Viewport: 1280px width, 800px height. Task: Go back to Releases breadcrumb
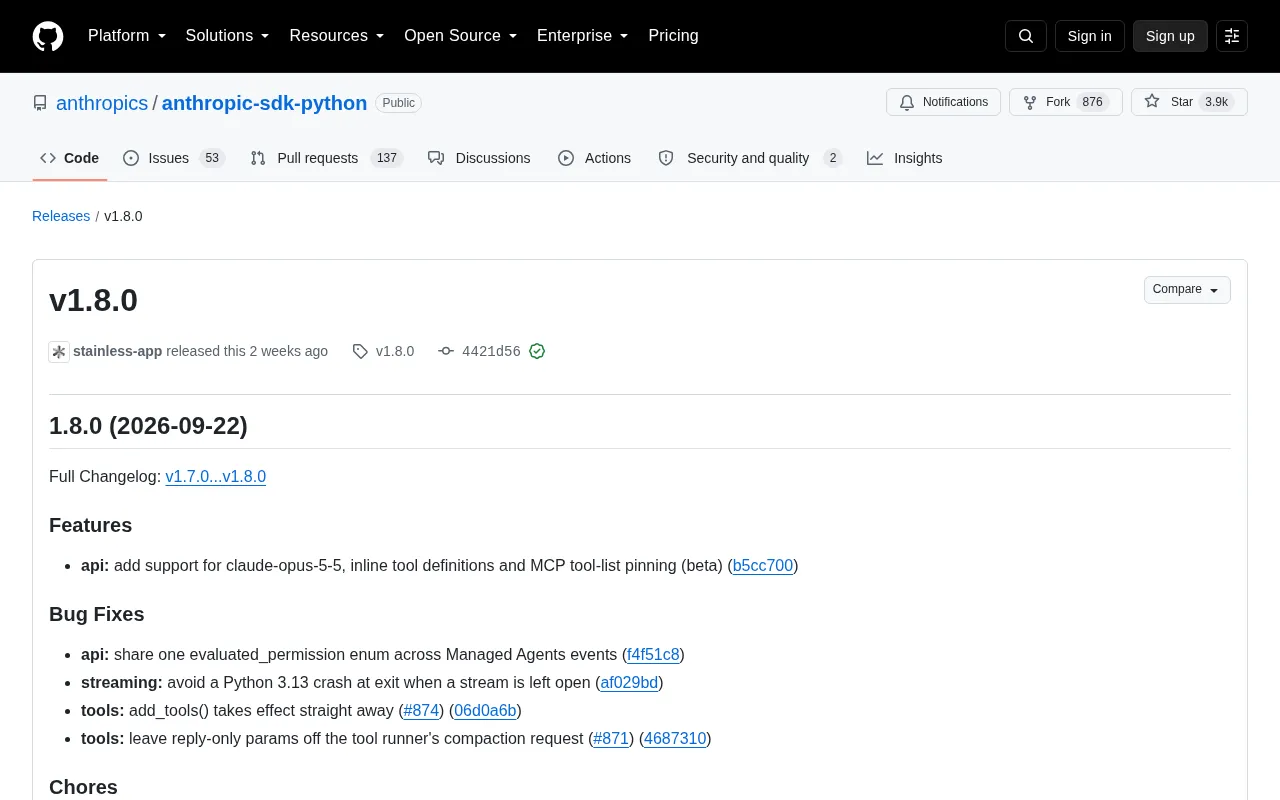click(61, 216)
